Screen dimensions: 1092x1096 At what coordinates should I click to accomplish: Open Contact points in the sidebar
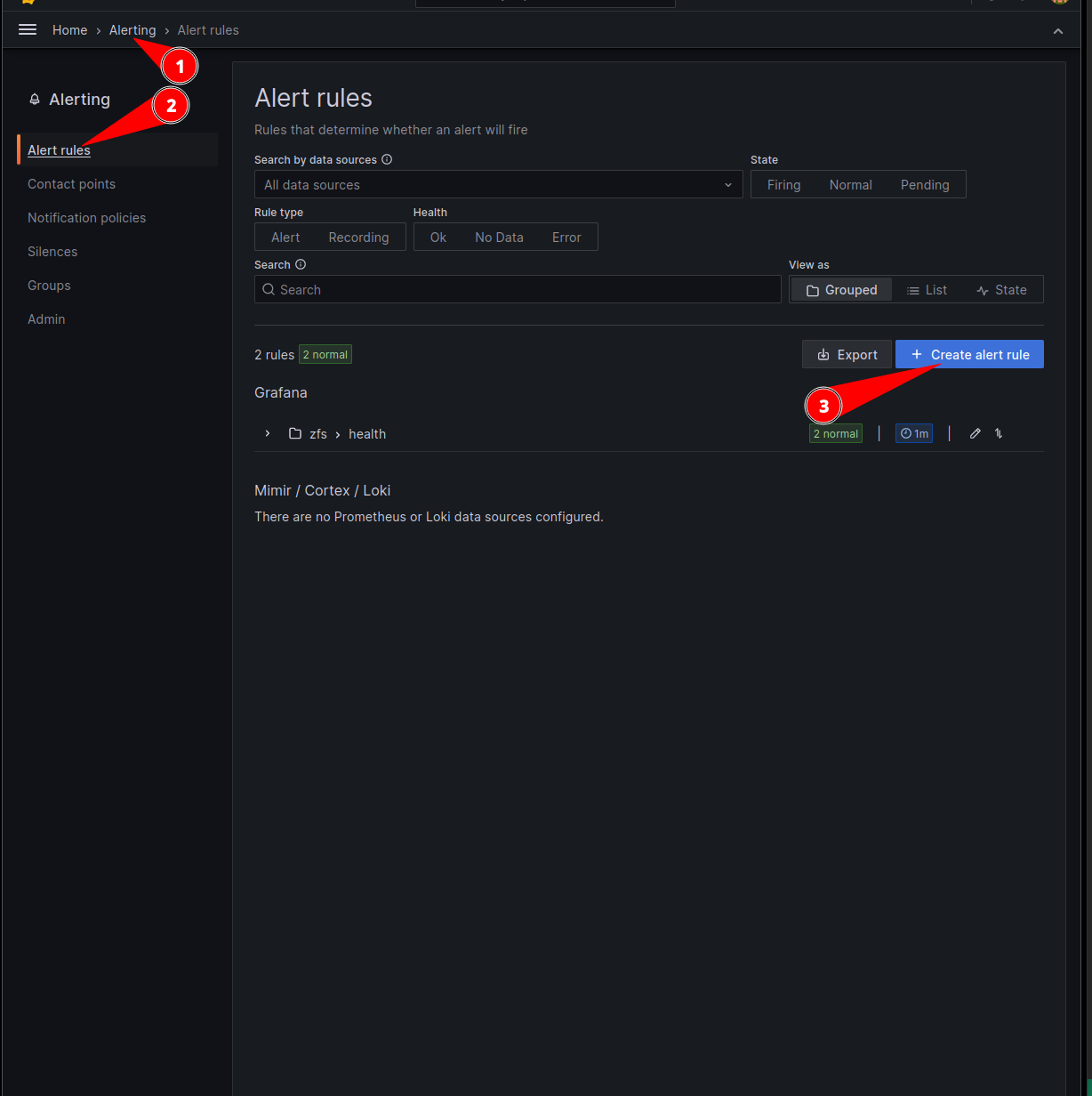pyautogui.click(x=71, y=184)
